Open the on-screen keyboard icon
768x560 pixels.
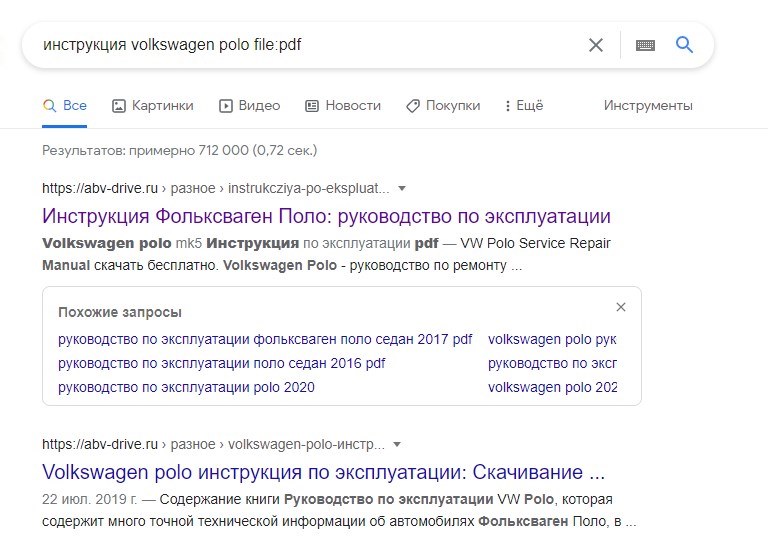pos(645,46)
